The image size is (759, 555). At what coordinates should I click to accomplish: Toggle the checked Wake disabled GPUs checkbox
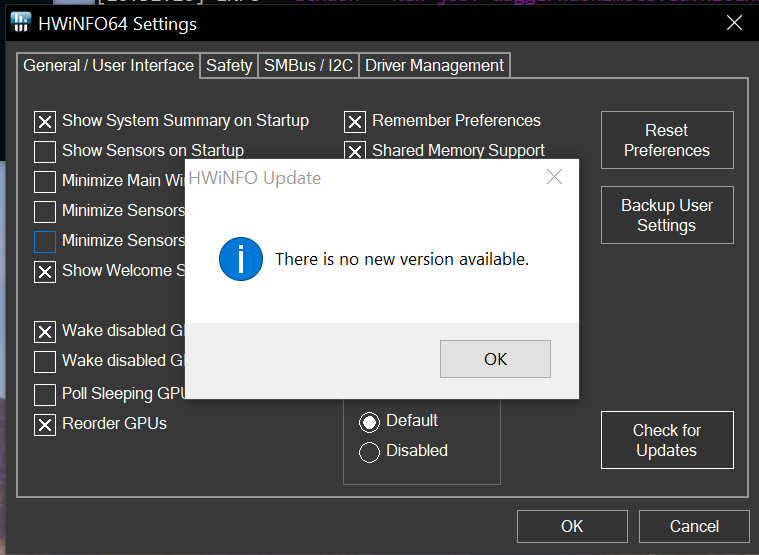coord(45,332)
